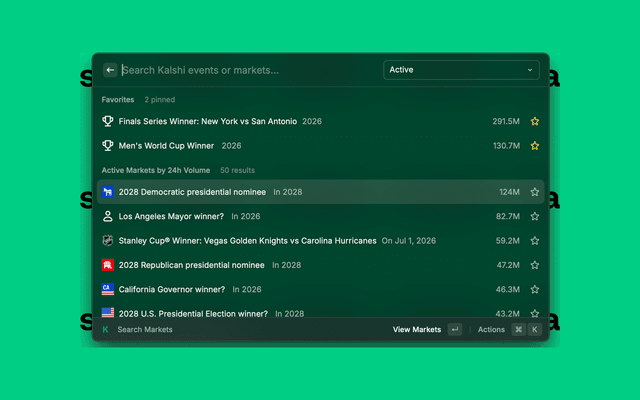Viewport: 640px width, 400px height.
Task: Click the Favorites section header
Action: 118,100
